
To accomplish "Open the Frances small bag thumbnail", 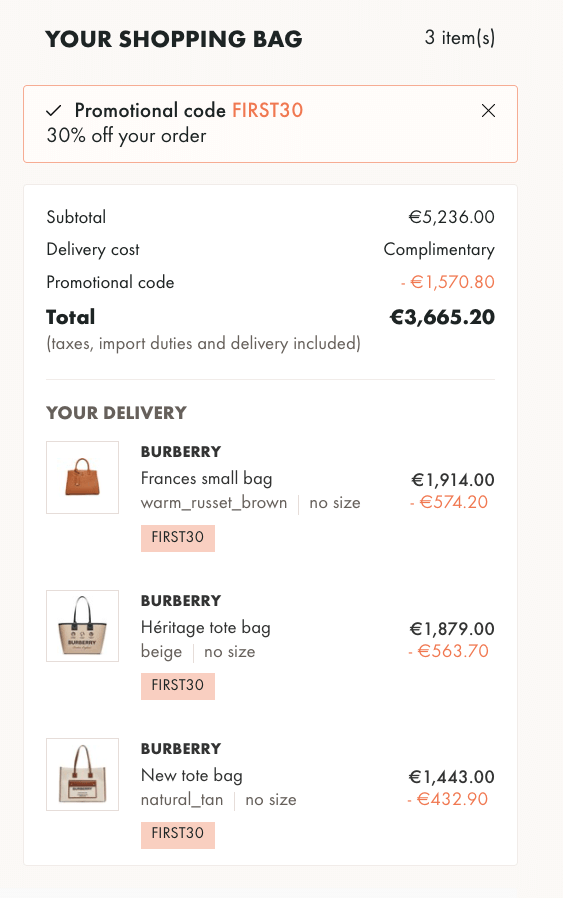I will click(x=82, y=477).
